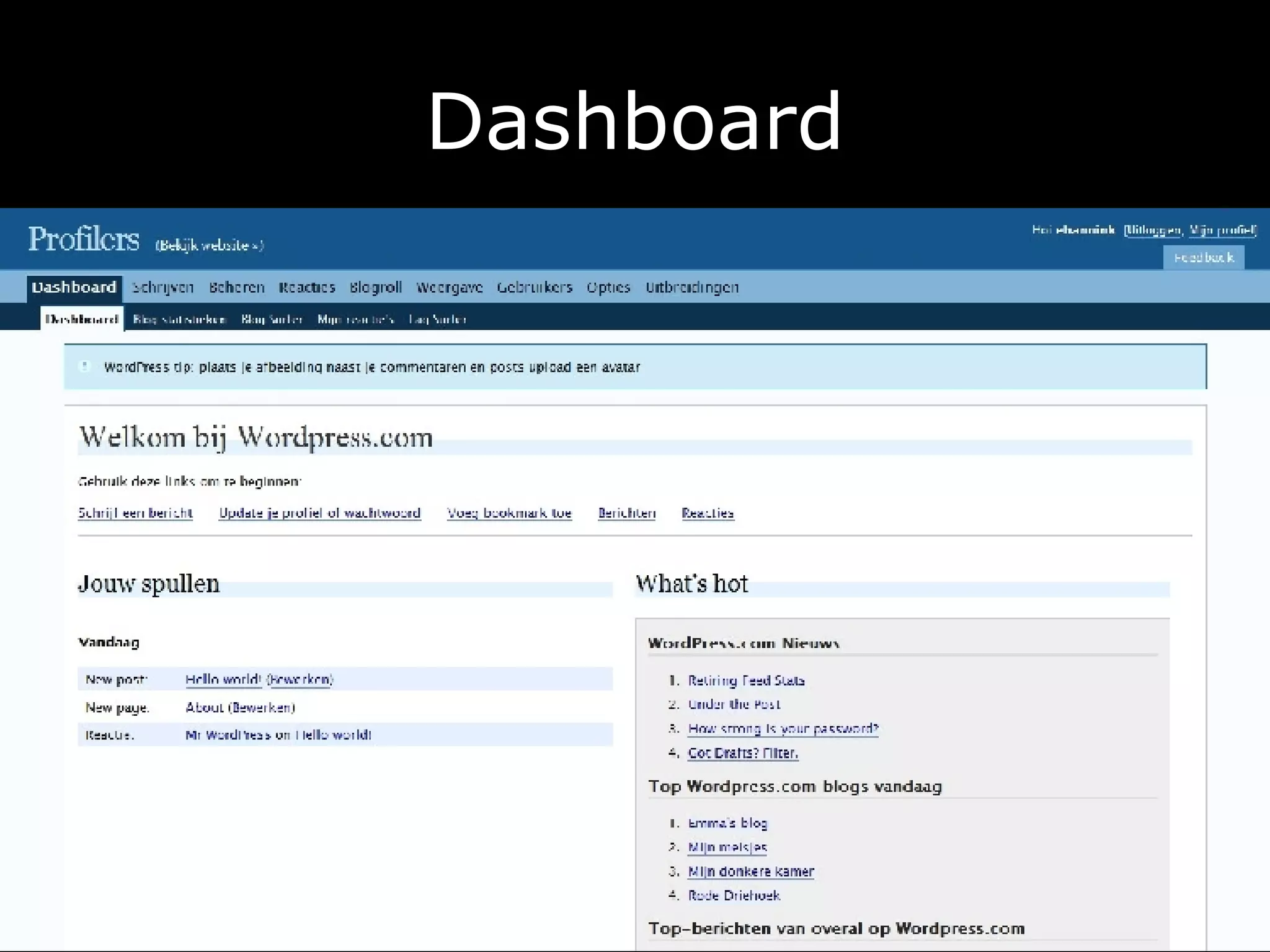Open the Hello world! post link
Viewport: 1270px width, 952px height.
point(223,679)
